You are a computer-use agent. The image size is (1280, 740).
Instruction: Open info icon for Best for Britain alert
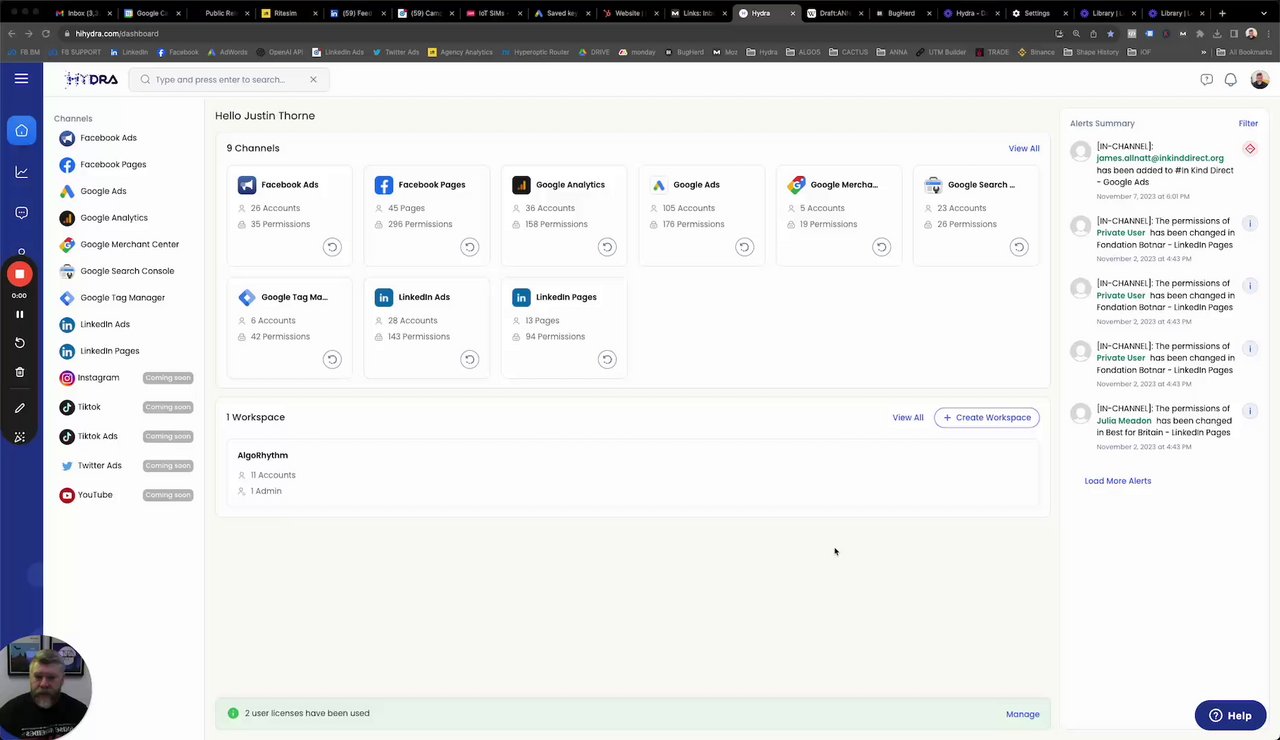tap(1250, 411)
